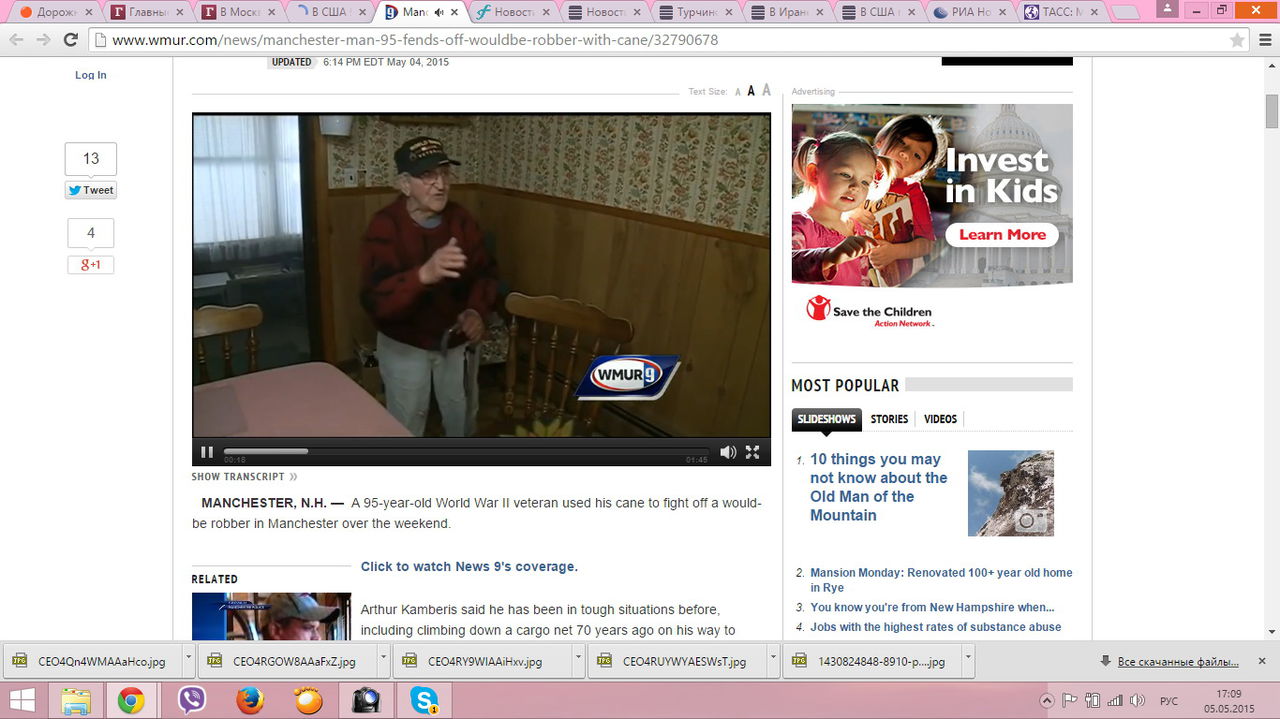This screenshot has height=719, width=1280.
Task: Select the largest text size A
Action: coord(767,90)
